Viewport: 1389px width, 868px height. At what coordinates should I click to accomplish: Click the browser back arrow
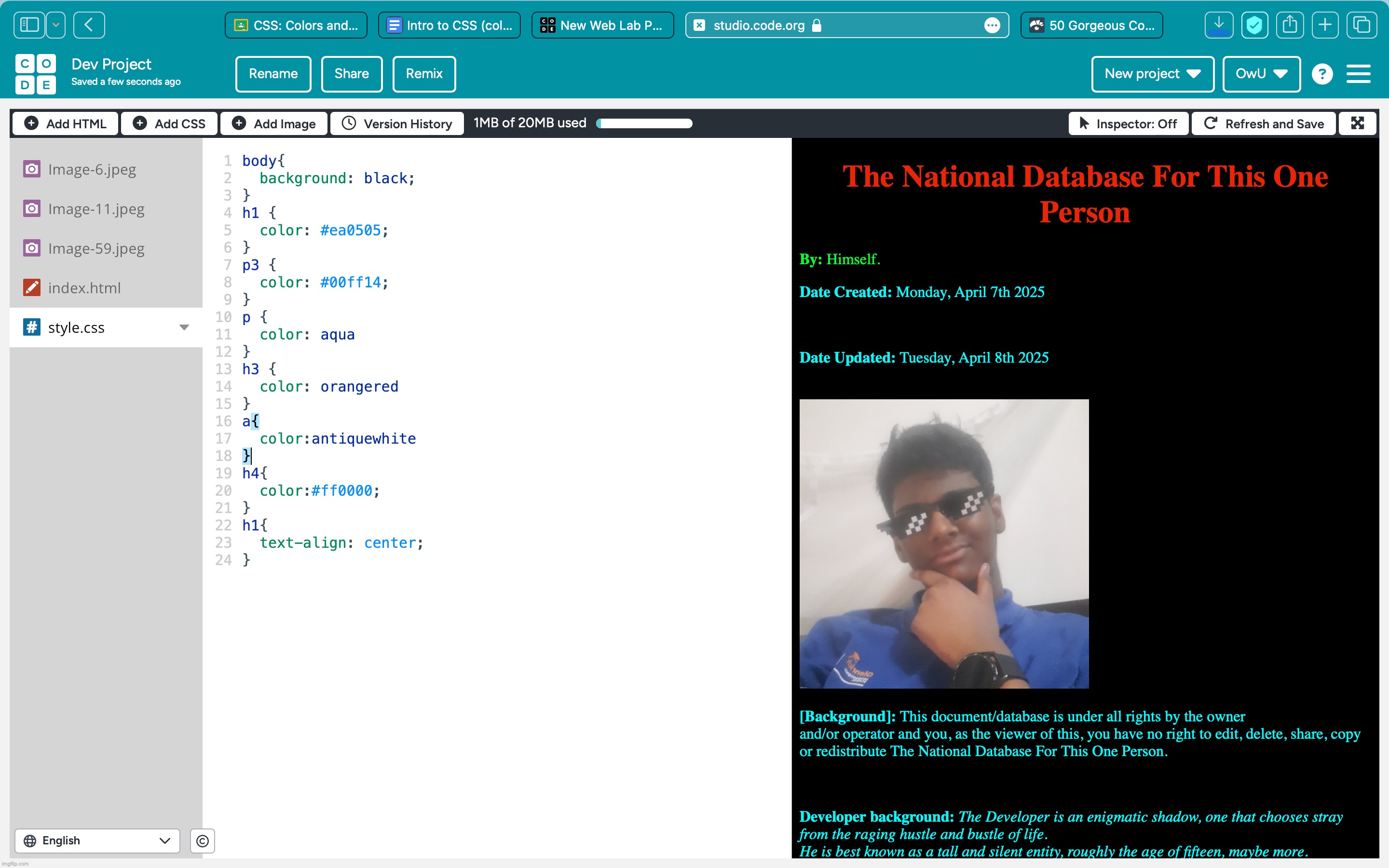coord(89,25)
